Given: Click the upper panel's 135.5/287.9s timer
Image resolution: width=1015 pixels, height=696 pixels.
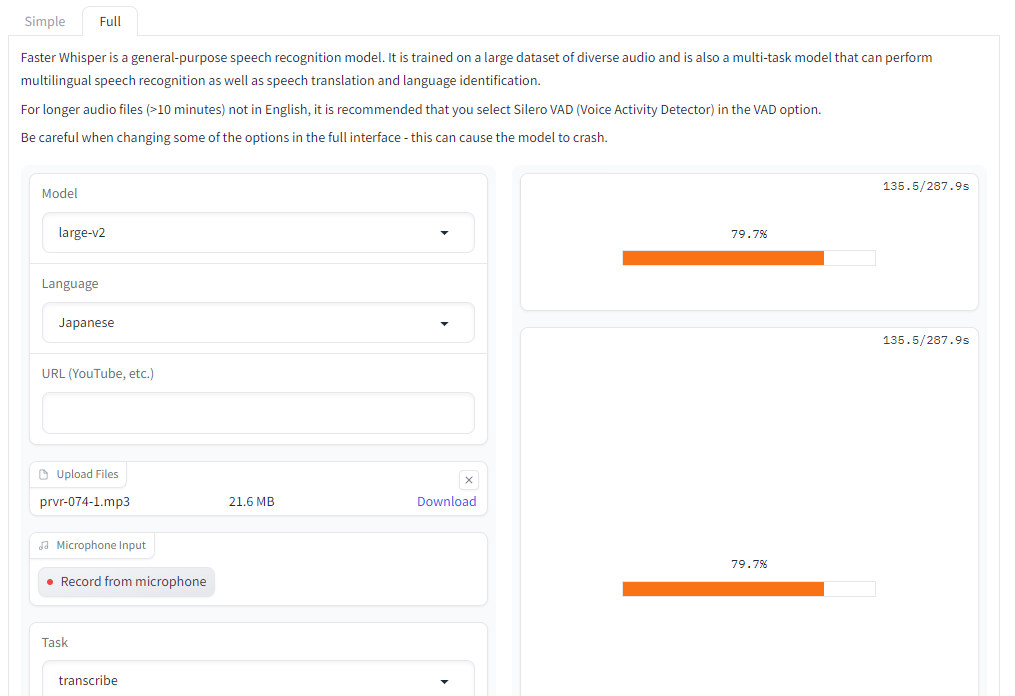Looking at the screenshot, I should click(x=925, y=186).
